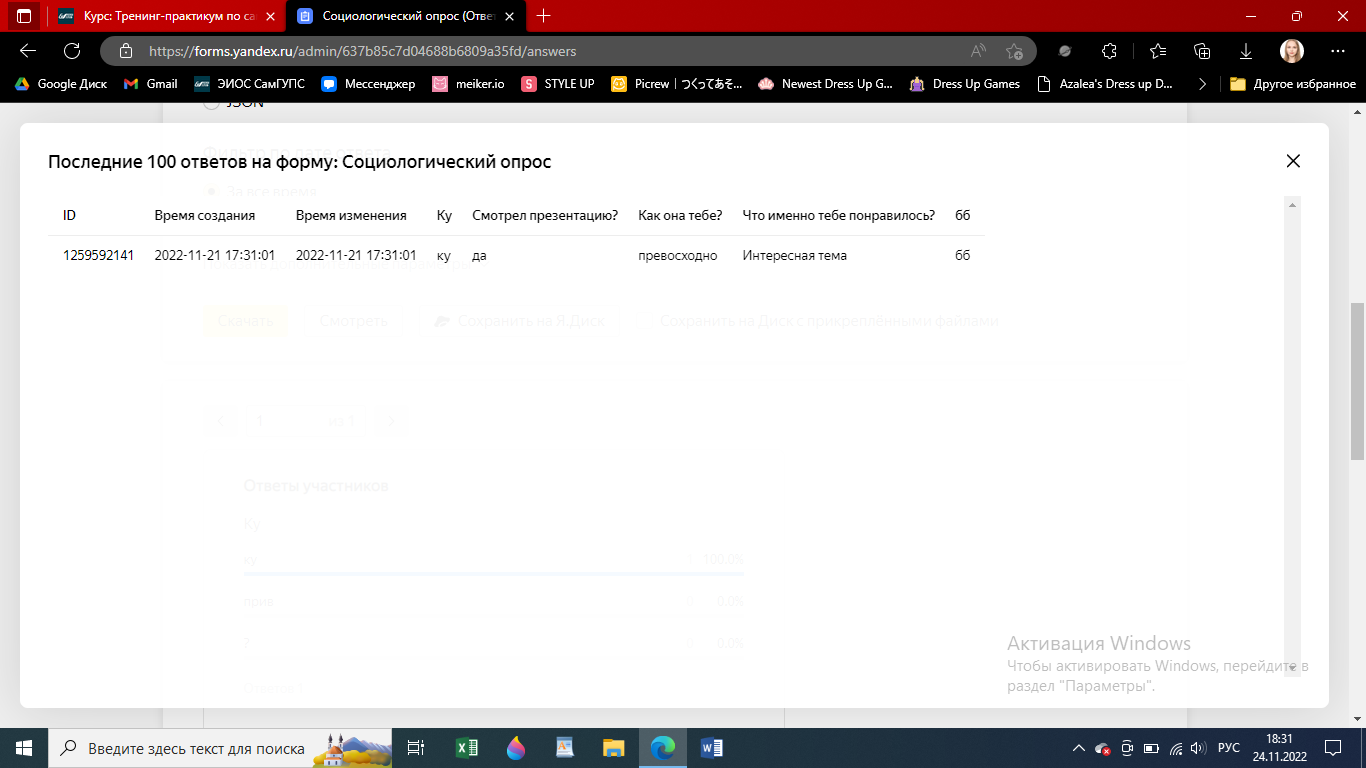The image size is (1366, 768).
Task: Open the Extensions puzzle icon
Action: tap(1109, 51)
